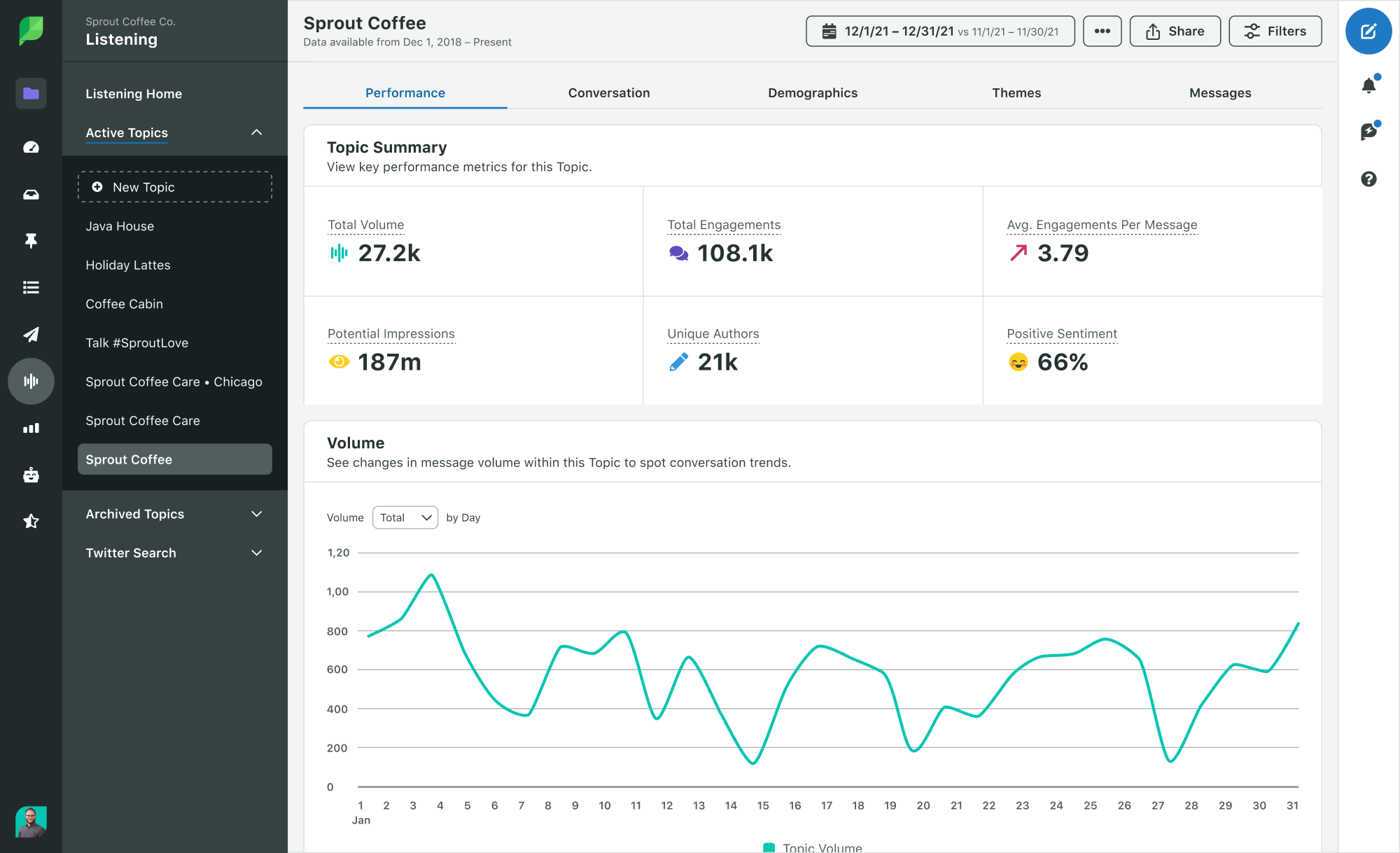This screenshot has width=1400, height=853.
Task: Switch to the Conversation tab
Action: [609, 92]
